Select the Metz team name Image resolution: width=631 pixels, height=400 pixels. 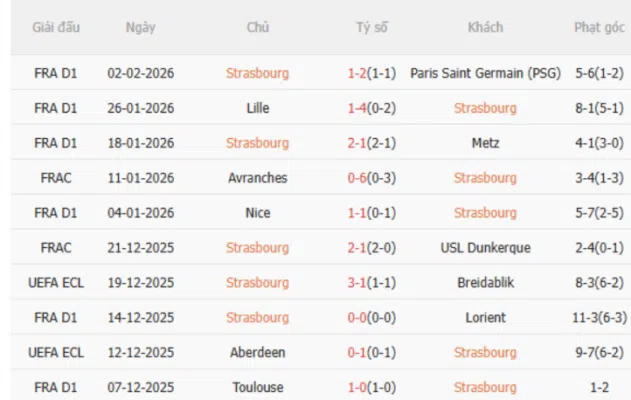(x=485, y=143)
